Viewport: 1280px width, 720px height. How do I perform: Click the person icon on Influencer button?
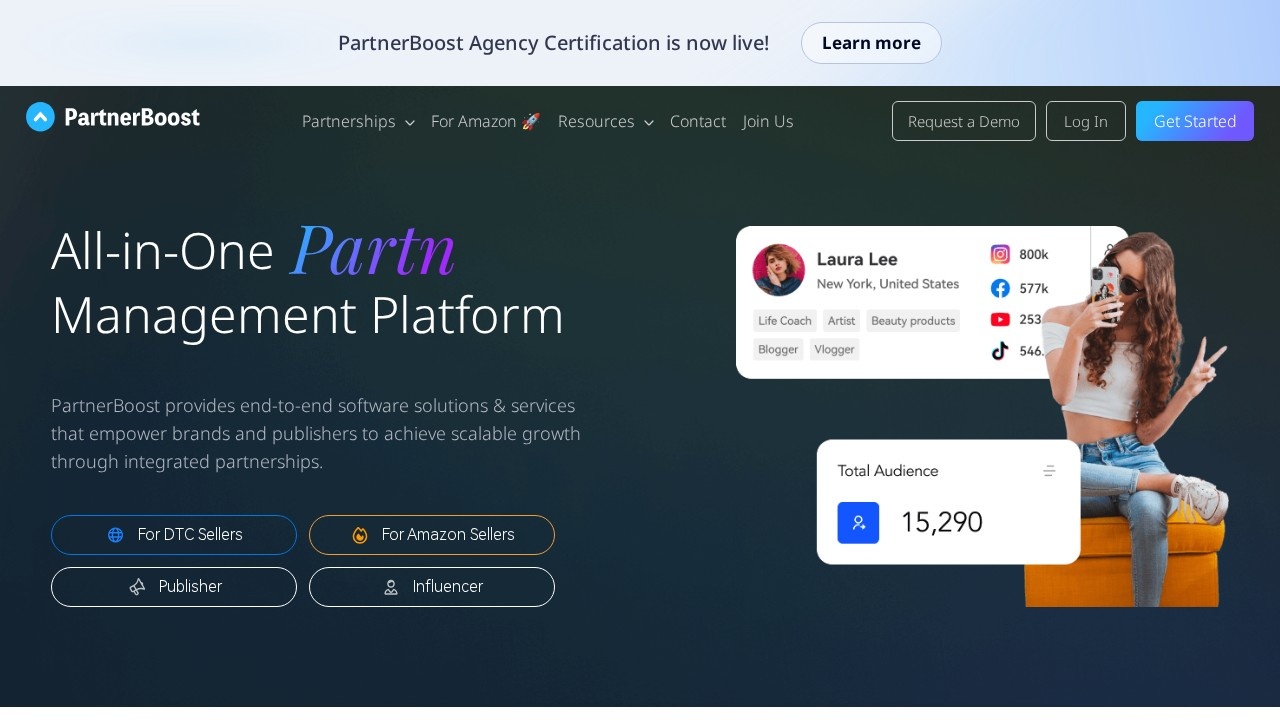[391, 587]
